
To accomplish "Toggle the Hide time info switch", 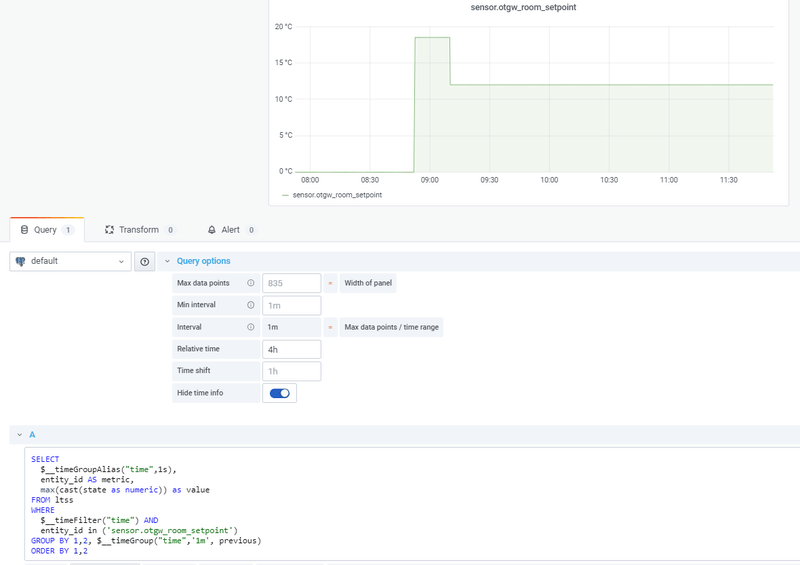I will (x=280, y=393).
